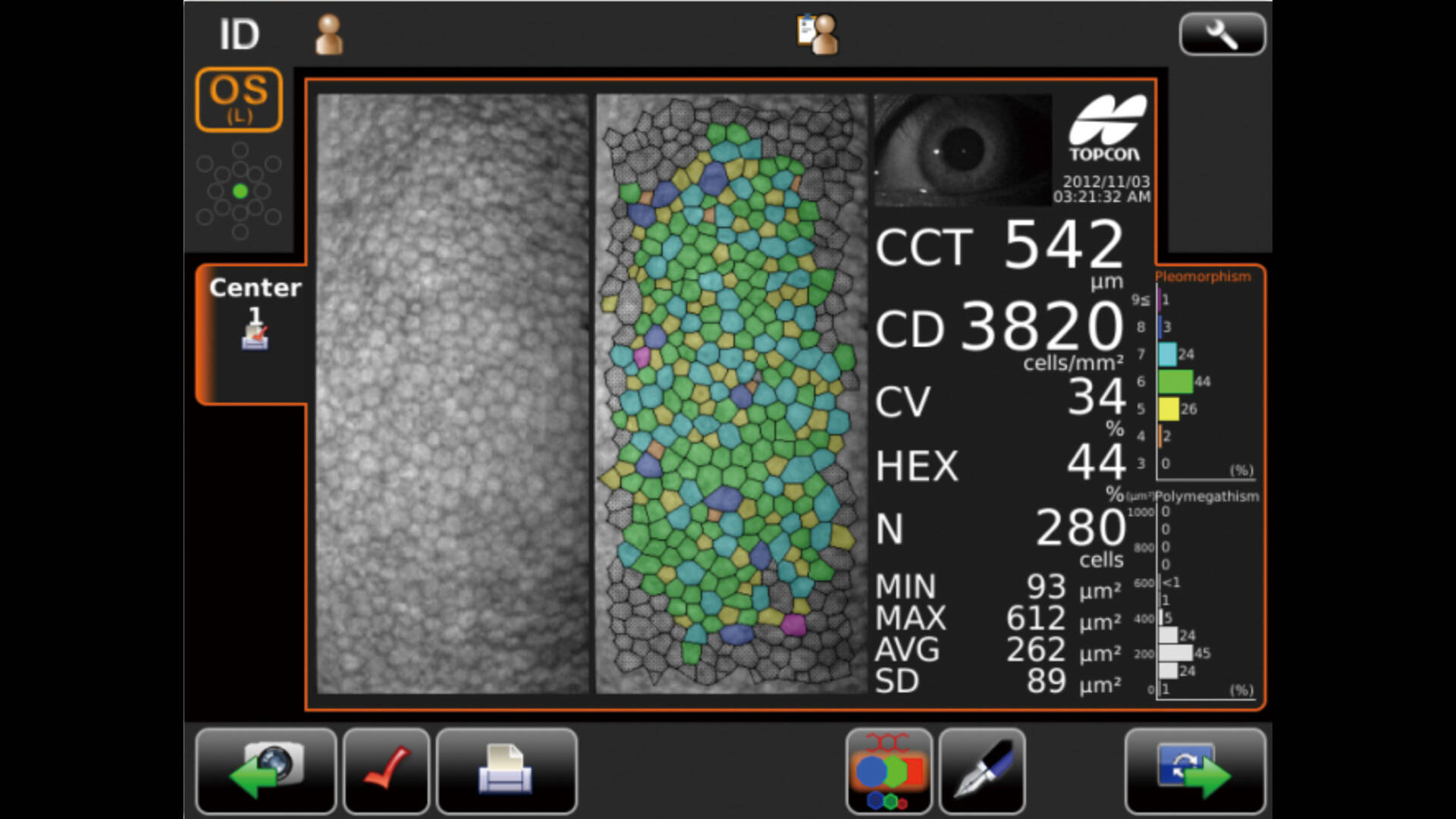This screenshot has height=819, width=1456.
Task: Print the report using printer button
Action: 506,770
